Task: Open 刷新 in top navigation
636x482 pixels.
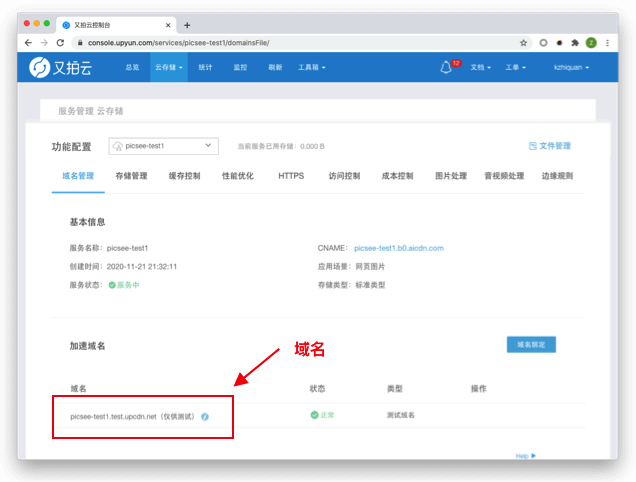Action: coord(275,67)
